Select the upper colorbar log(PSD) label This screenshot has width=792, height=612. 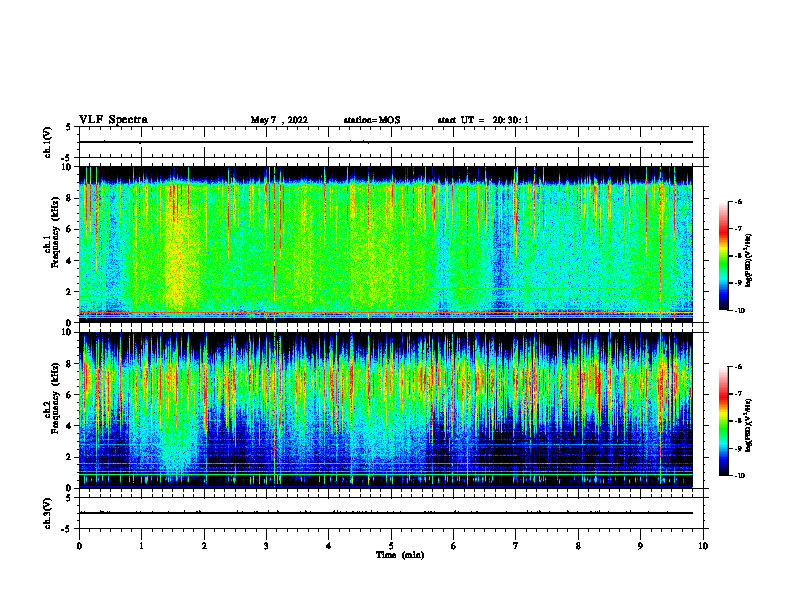(x=748, y=261)
